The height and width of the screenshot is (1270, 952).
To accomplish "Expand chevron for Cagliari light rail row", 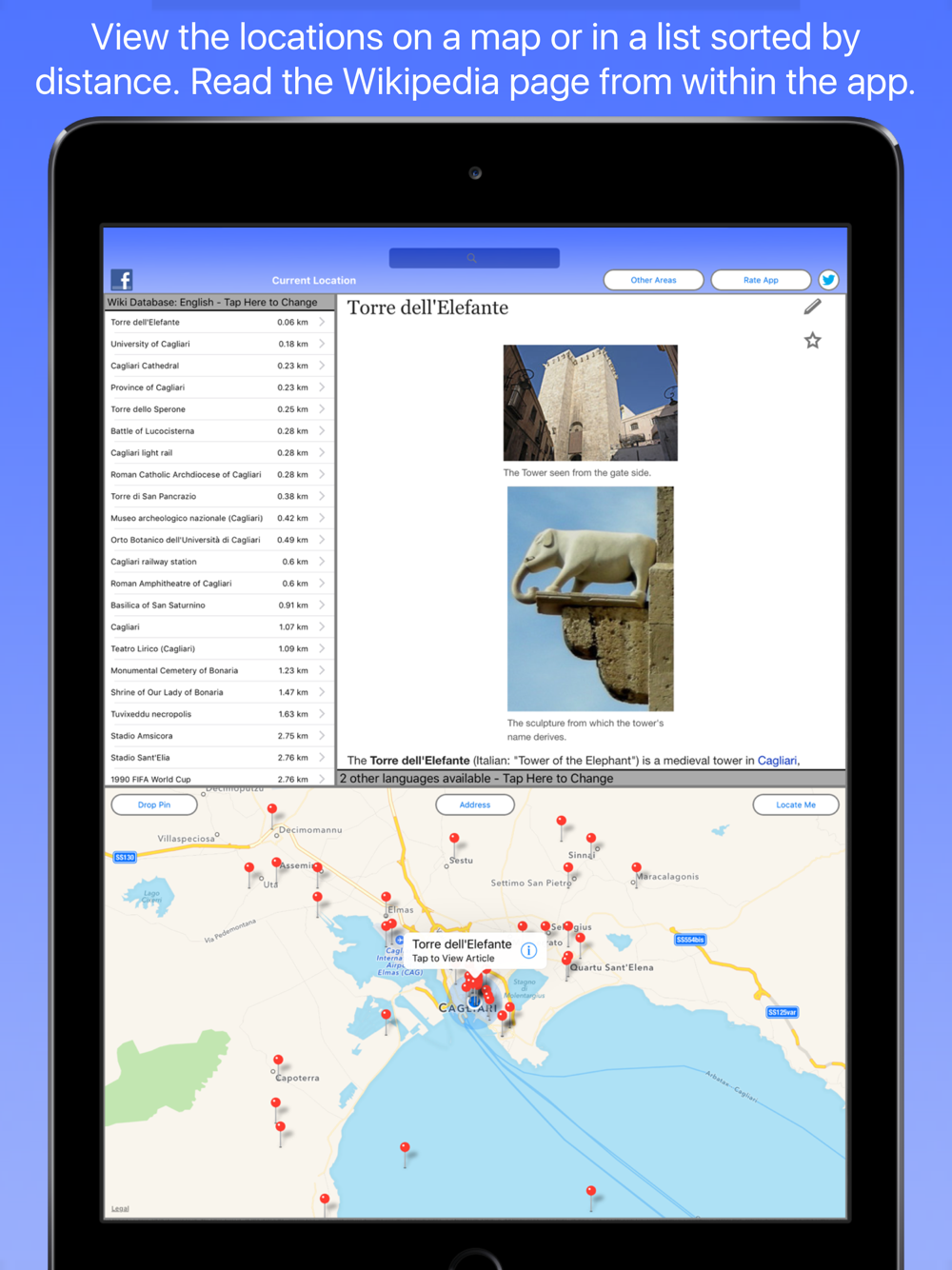I will click(x=322, y=453).
